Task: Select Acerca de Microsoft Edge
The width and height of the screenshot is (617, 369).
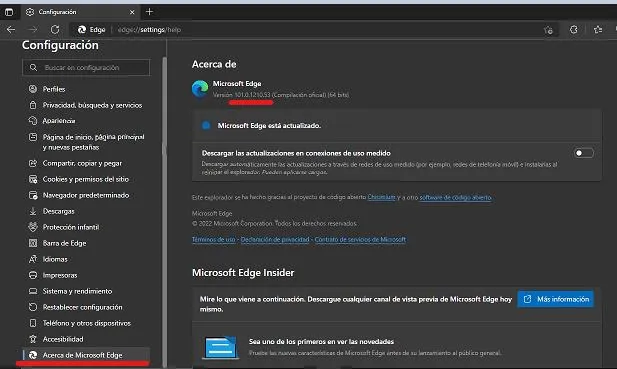Action: [86, 355]
